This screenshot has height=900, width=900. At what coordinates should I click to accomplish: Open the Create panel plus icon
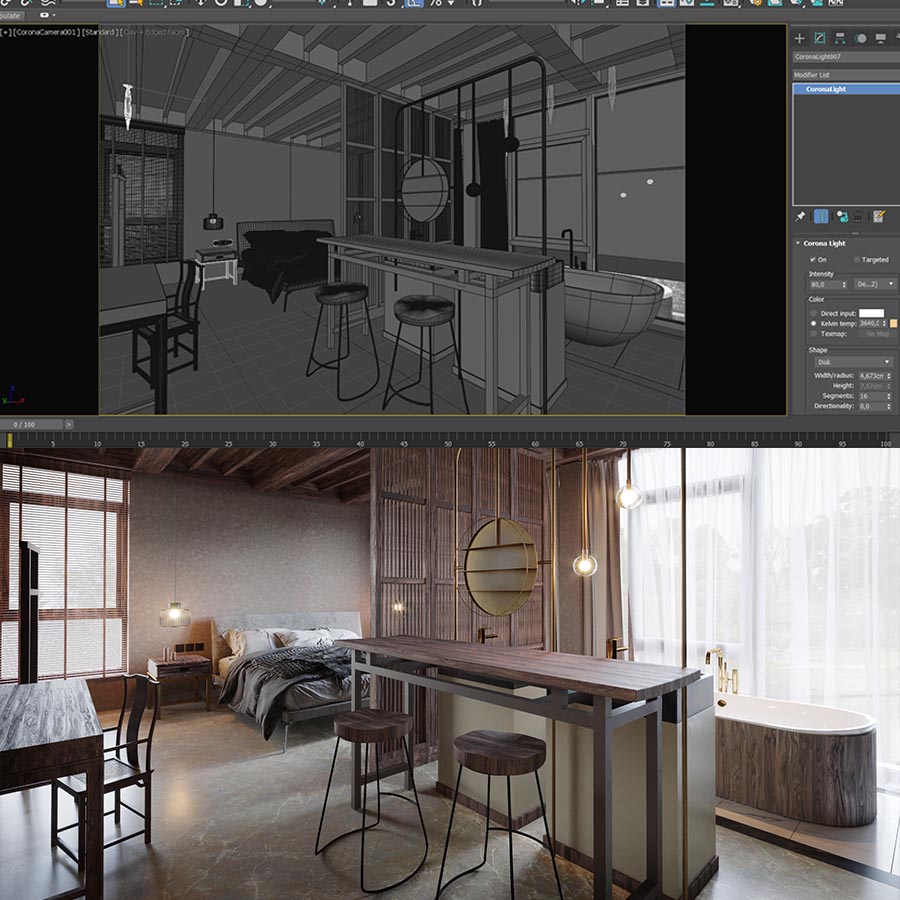[x=799, y=38]
